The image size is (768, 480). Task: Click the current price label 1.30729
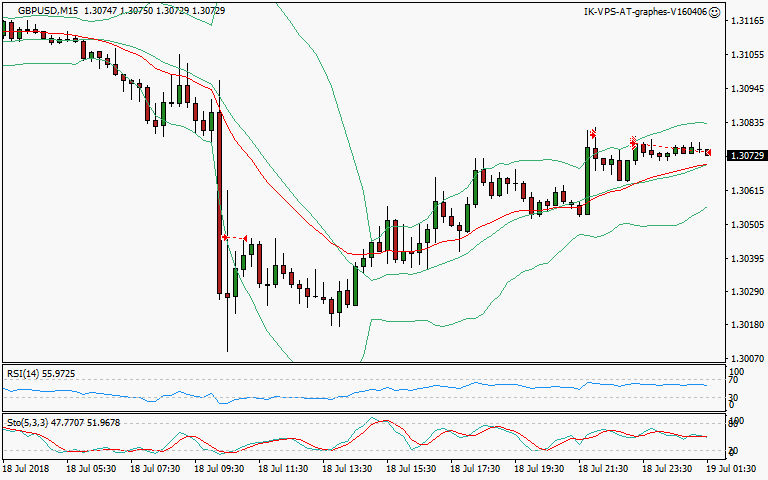[747, 156]
